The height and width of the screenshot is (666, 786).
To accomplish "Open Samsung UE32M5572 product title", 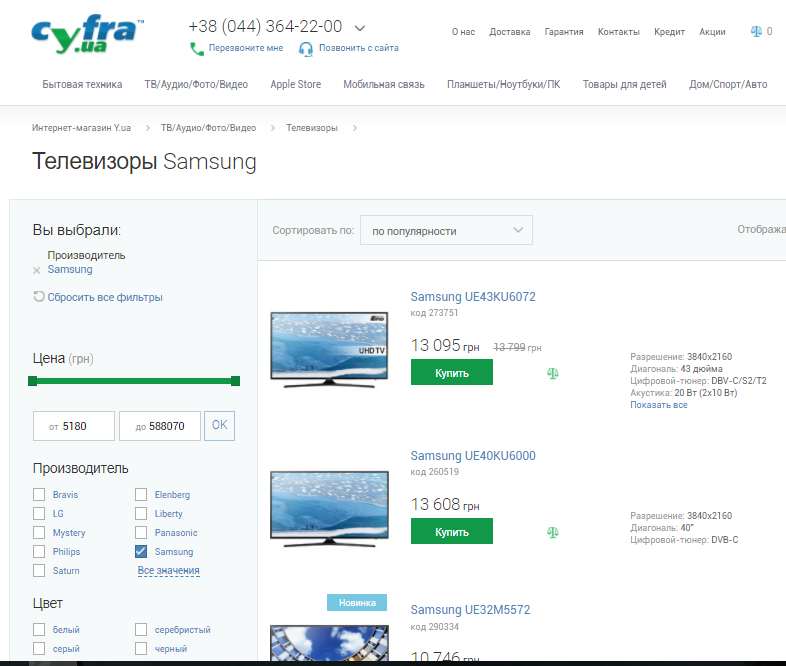I will [470, 610].
